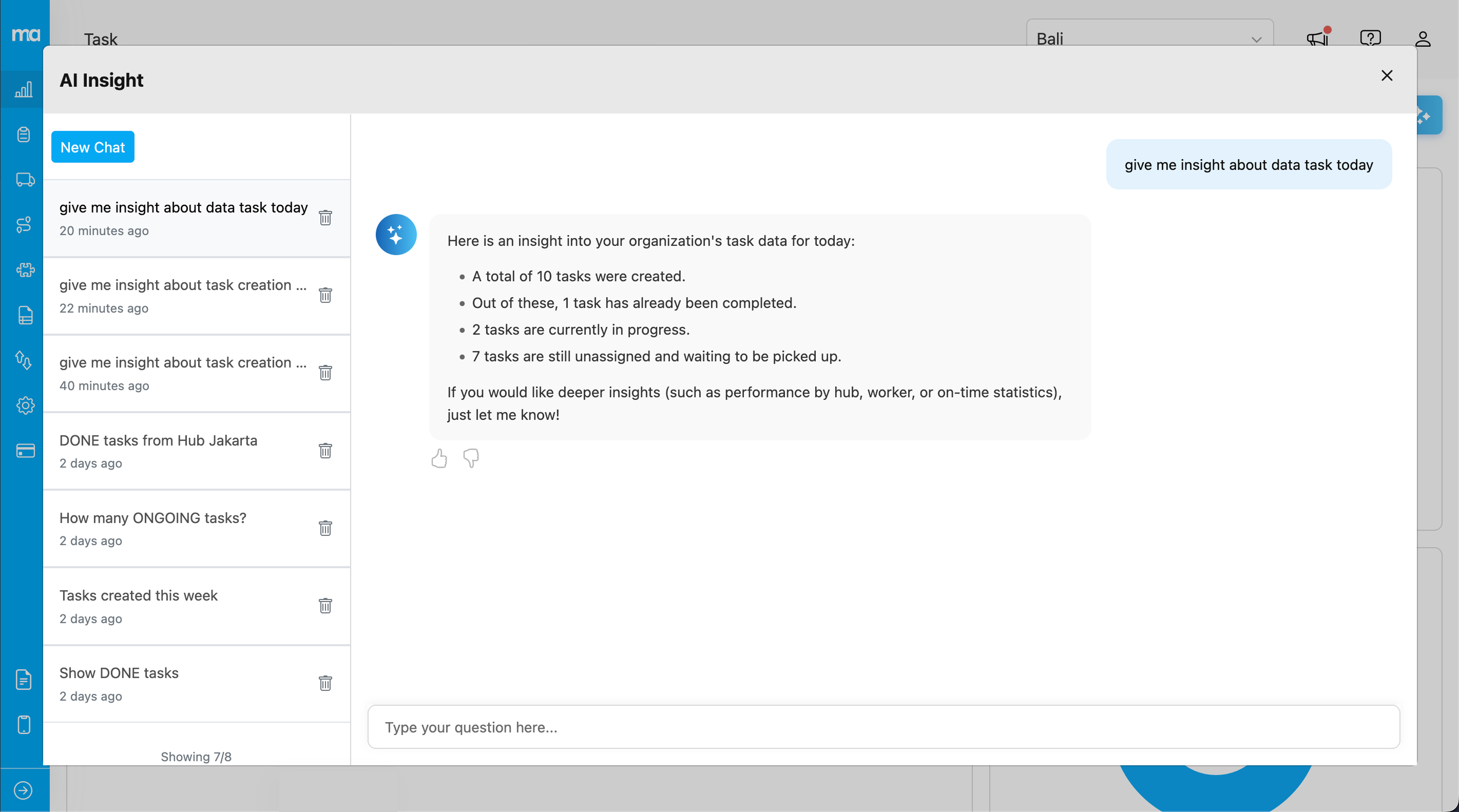Click the thumbs up feedback icon

[x=439, y=458]
